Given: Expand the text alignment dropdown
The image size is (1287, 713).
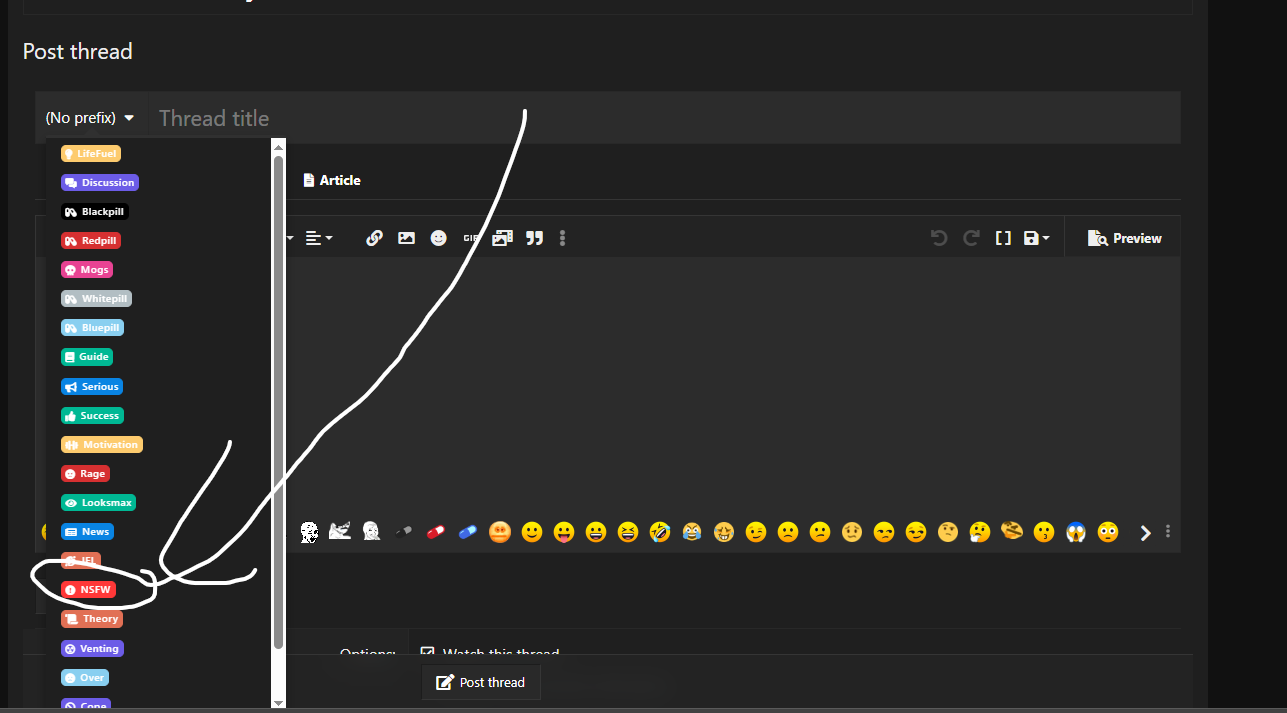Looking at the screenshot, I should 319,238.
